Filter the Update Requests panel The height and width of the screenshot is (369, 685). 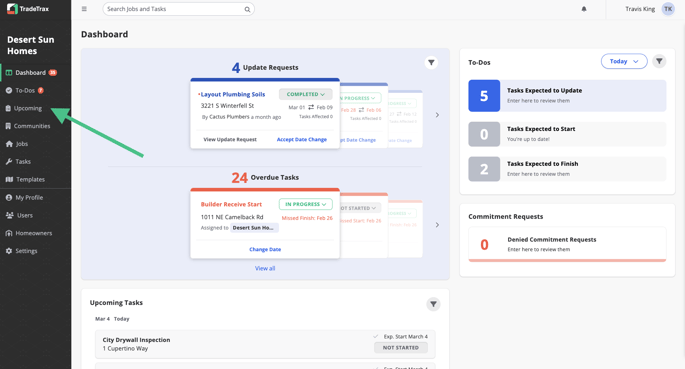tap(431, 62)
